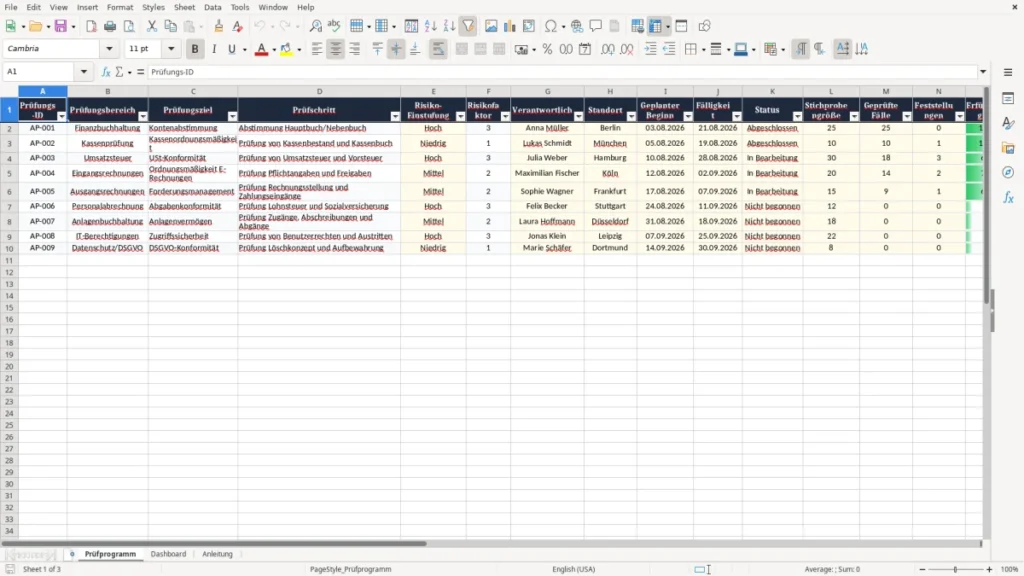Click the Save document icon

tap(61, 26)
